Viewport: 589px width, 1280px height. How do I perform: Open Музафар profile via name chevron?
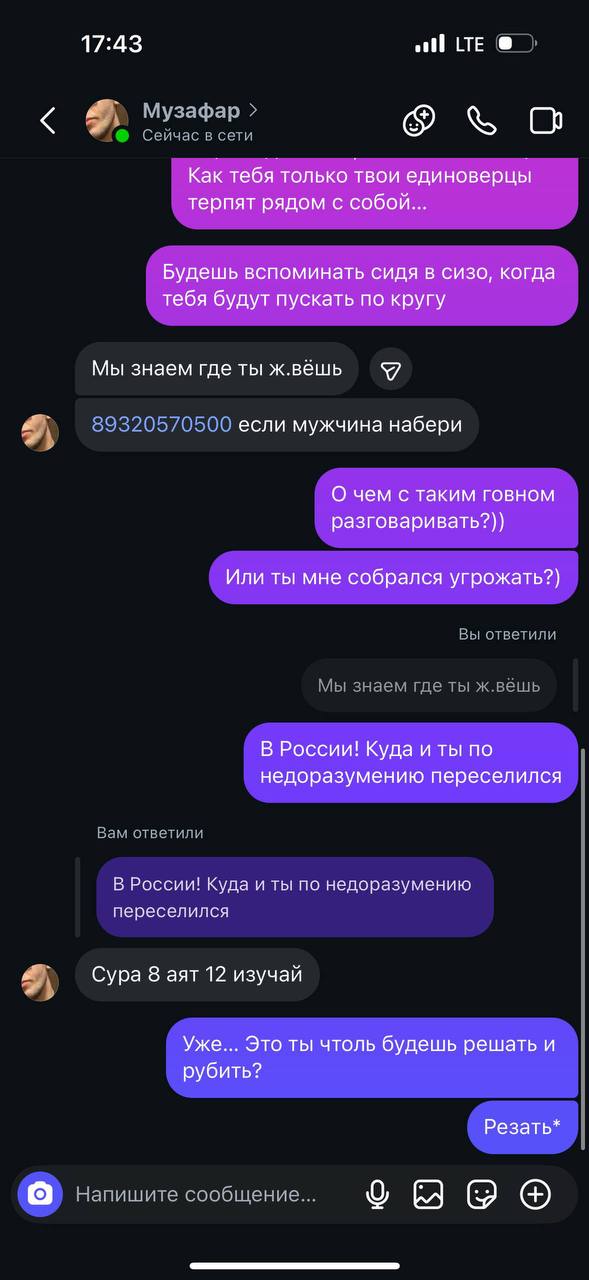tap(254, 109)
